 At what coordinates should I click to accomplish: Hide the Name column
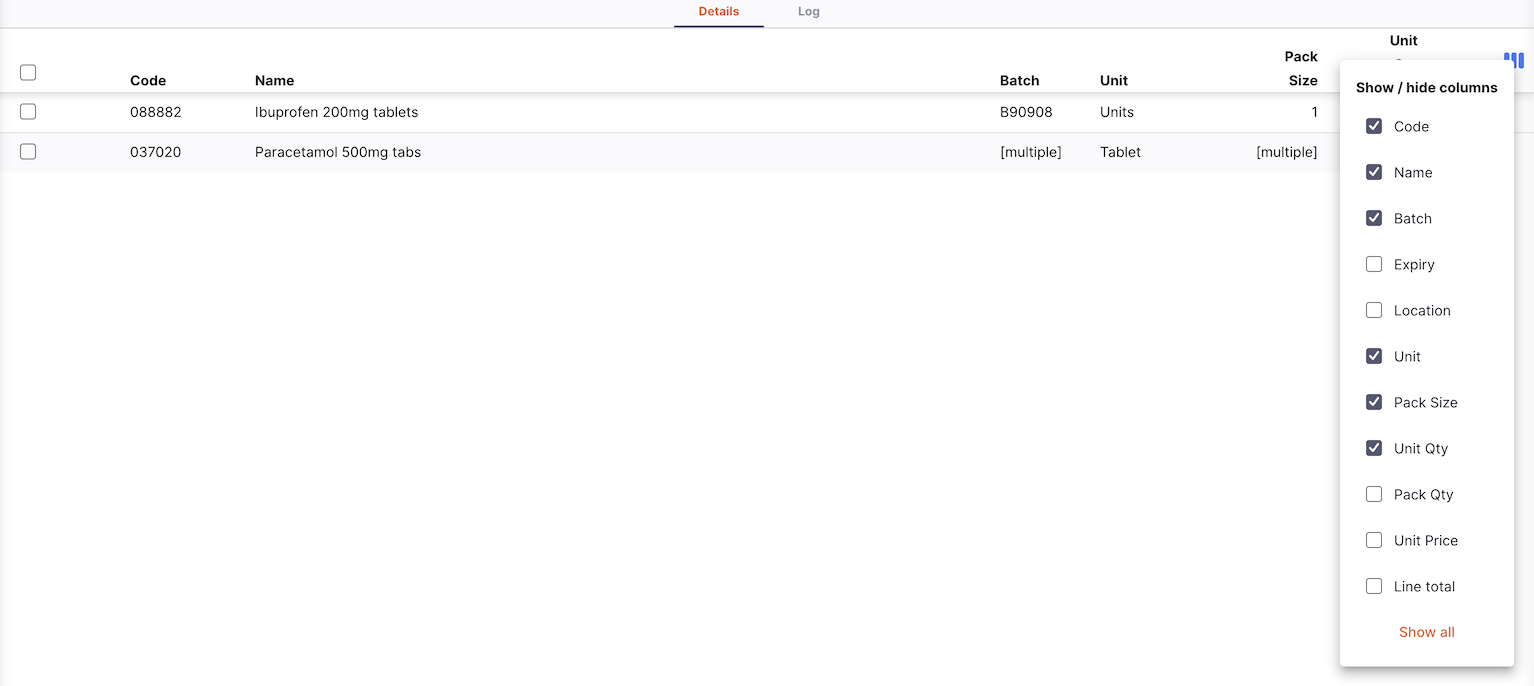pyautogui.click(x=1374, y=172)
